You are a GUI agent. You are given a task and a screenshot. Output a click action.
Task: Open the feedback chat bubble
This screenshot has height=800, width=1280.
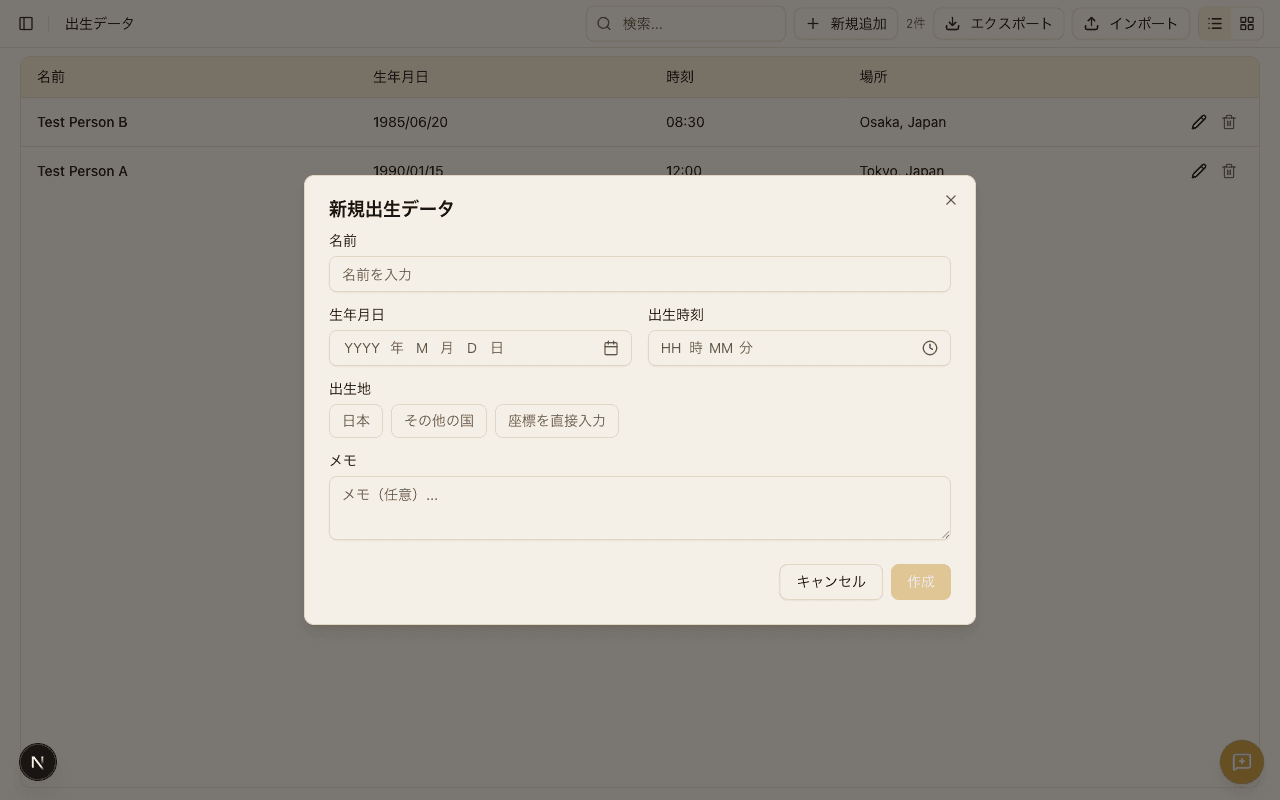1241,762
